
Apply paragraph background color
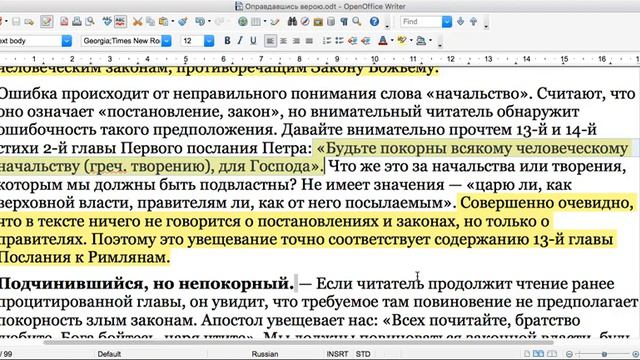[x=421, y=41]
